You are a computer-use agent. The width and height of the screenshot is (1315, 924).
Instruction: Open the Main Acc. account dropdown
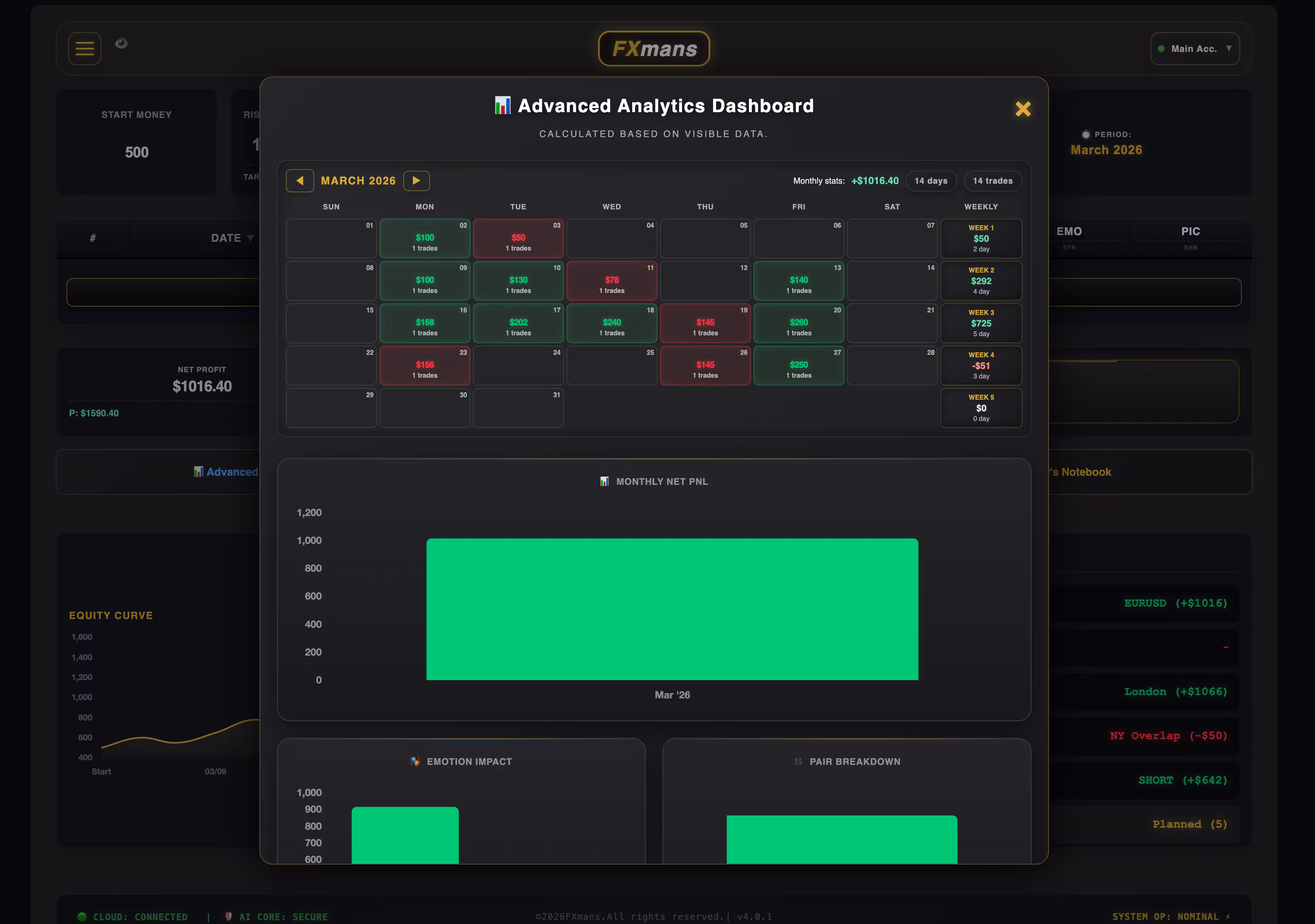(1195, 49)
